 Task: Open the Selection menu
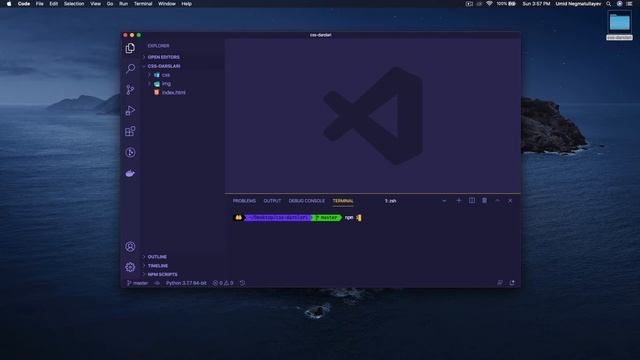[x=74, y=4]
